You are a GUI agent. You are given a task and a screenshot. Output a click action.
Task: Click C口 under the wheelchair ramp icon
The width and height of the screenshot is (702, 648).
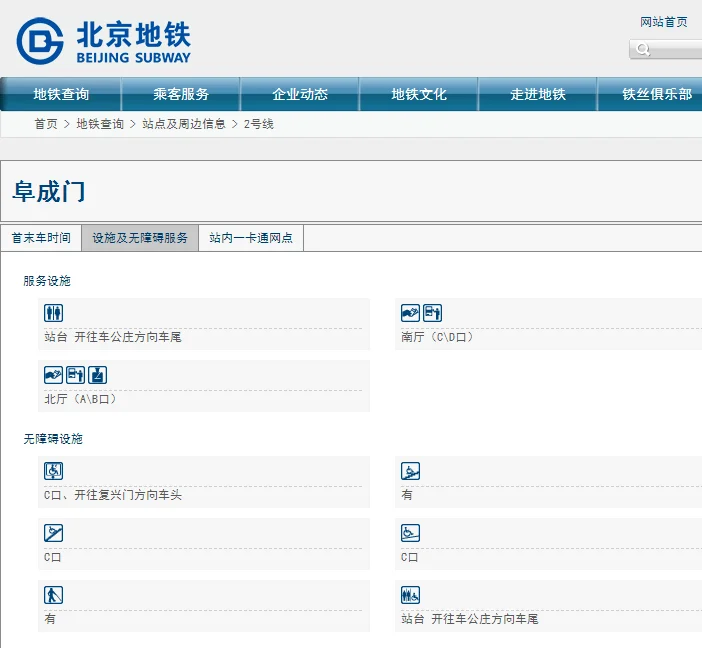[x=409, y=557]
